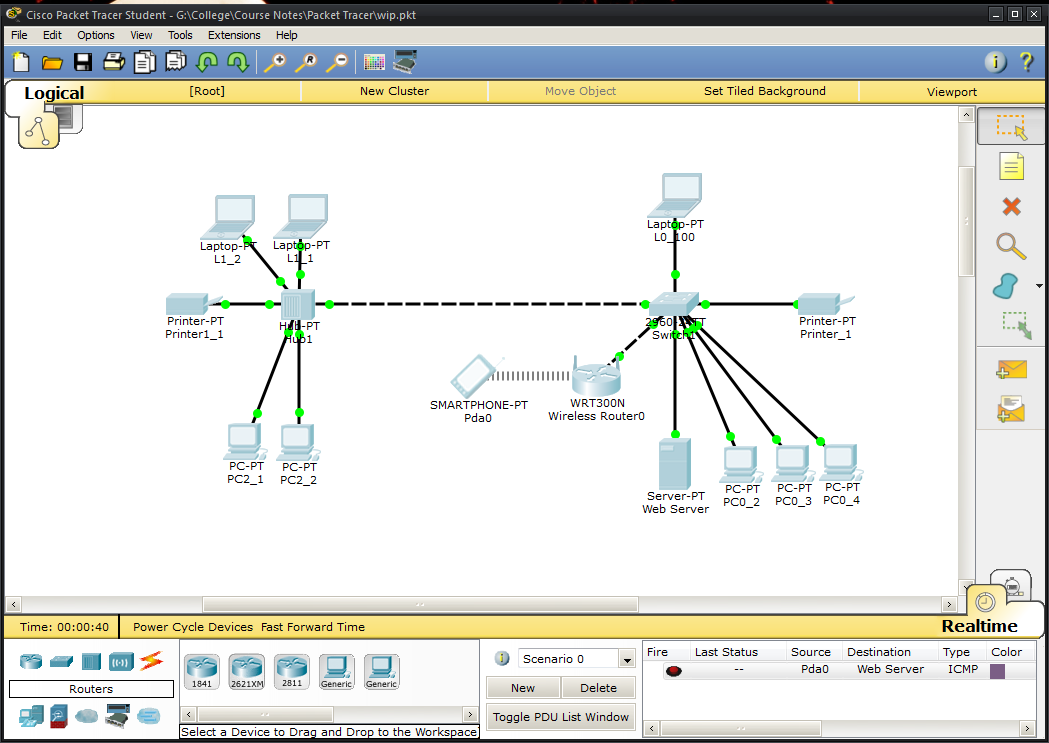The width and height of the screenshot is (1049, 743).
Task: Open the Custom Devices Dialog icon
Action: tap(405, 62)
